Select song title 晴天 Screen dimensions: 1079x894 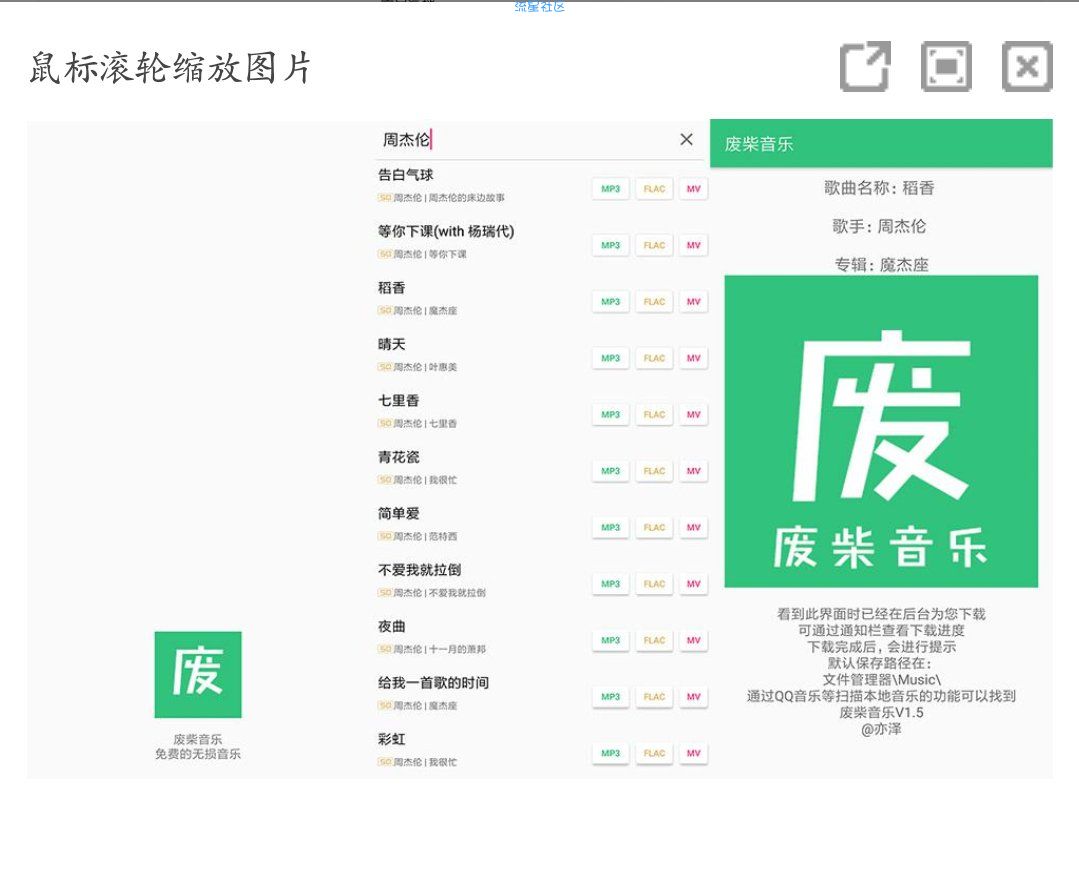tap(392, 344)
